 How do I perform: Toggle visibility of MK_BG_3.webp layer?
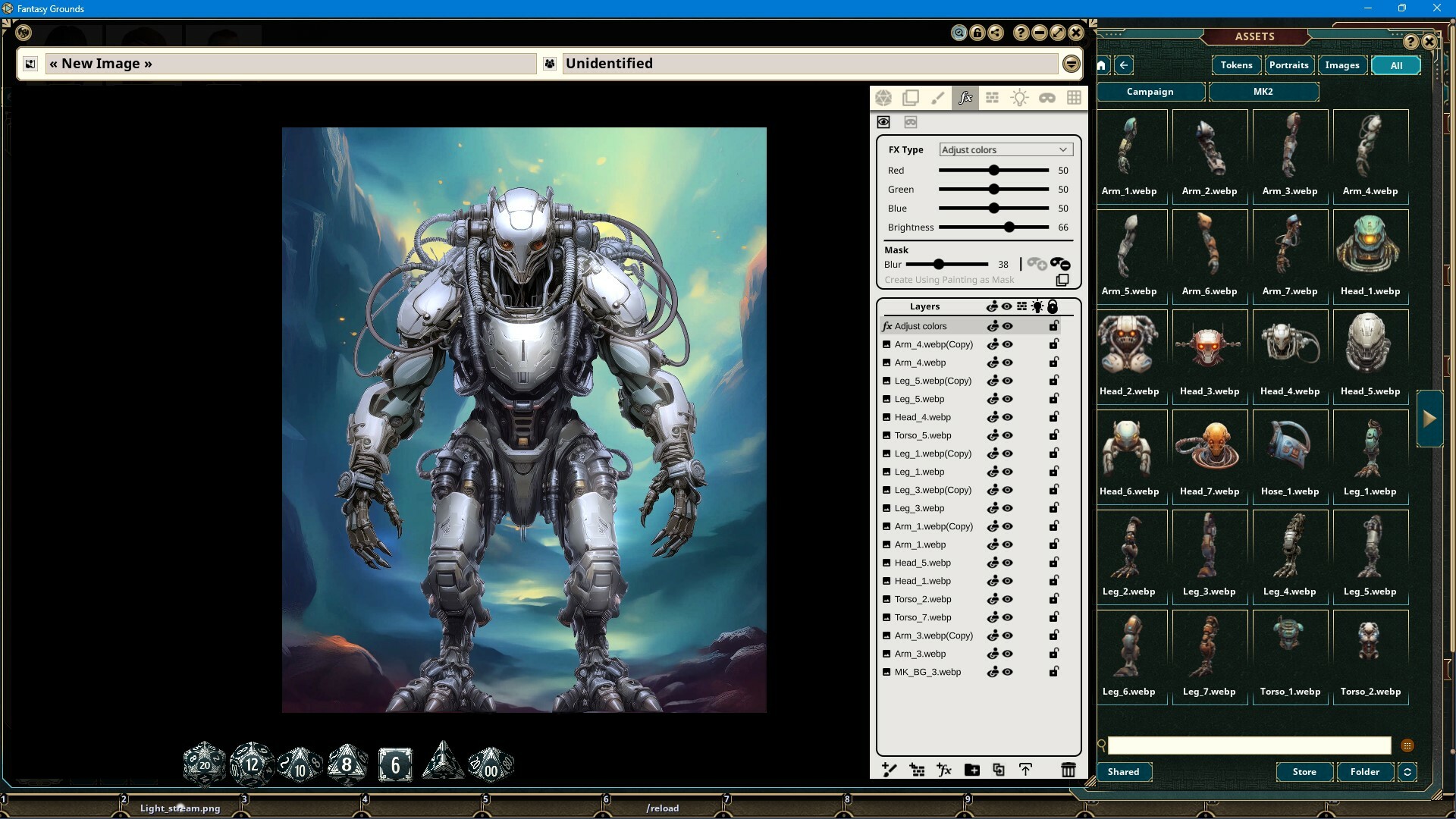[x=1006, y=672]
